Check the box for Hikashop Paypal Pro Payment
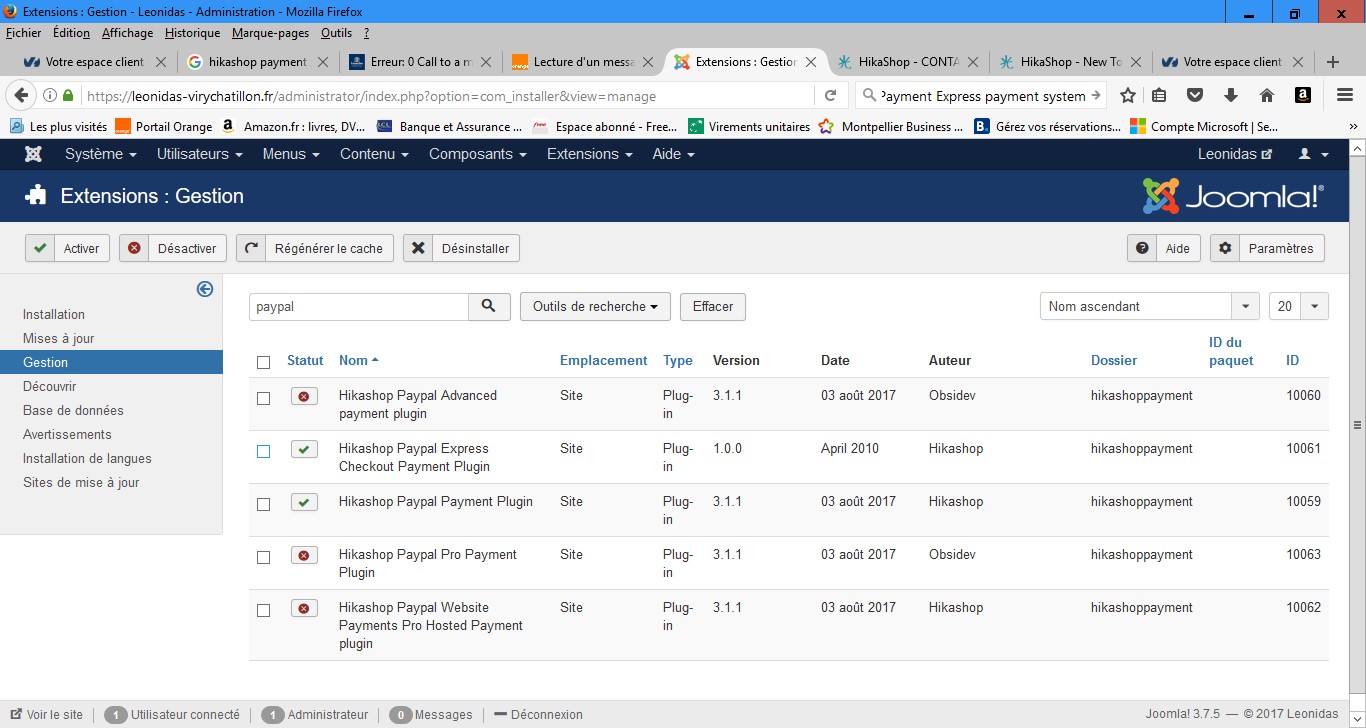Image resolution: width=1366 pixels, height=728 pixels. tap(264, 557)
